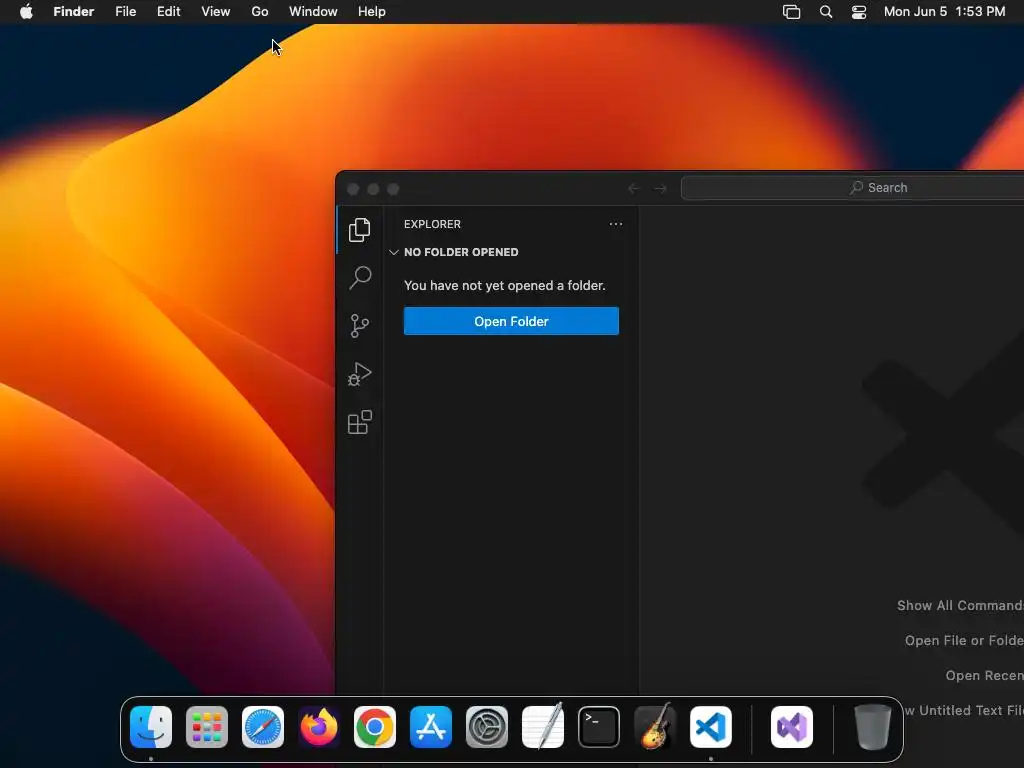This screenshot has width=1024, height=768.
Task: Click the Open Folder button
Action: tap(511, 321)
